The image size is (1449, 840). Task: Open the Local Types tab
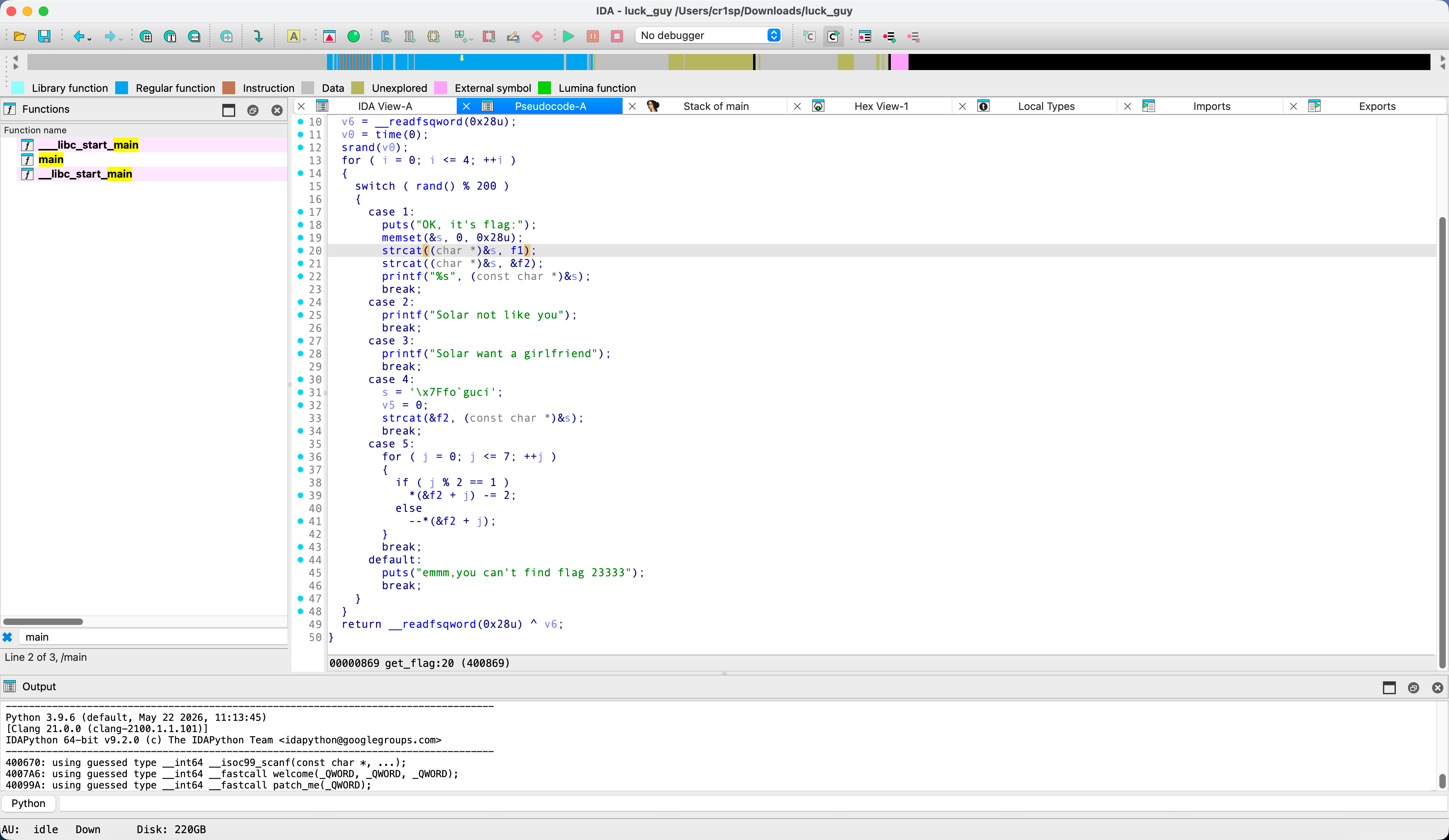click(x=1047, y=106)
